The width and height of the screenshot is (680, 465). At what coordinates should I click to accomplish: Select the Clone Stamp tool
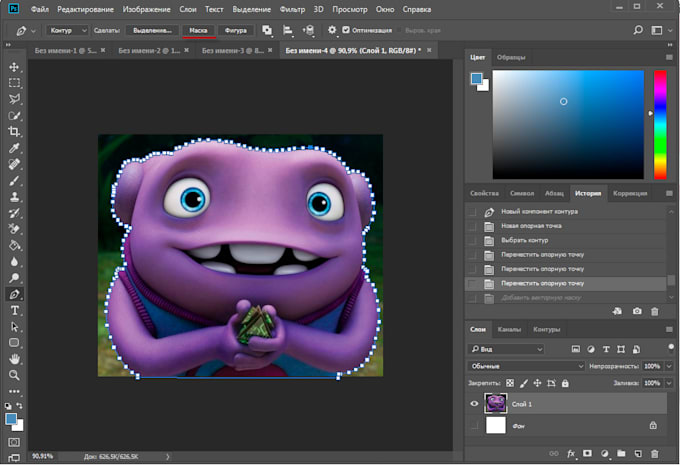pyautogui.click(x=14, y=196)
